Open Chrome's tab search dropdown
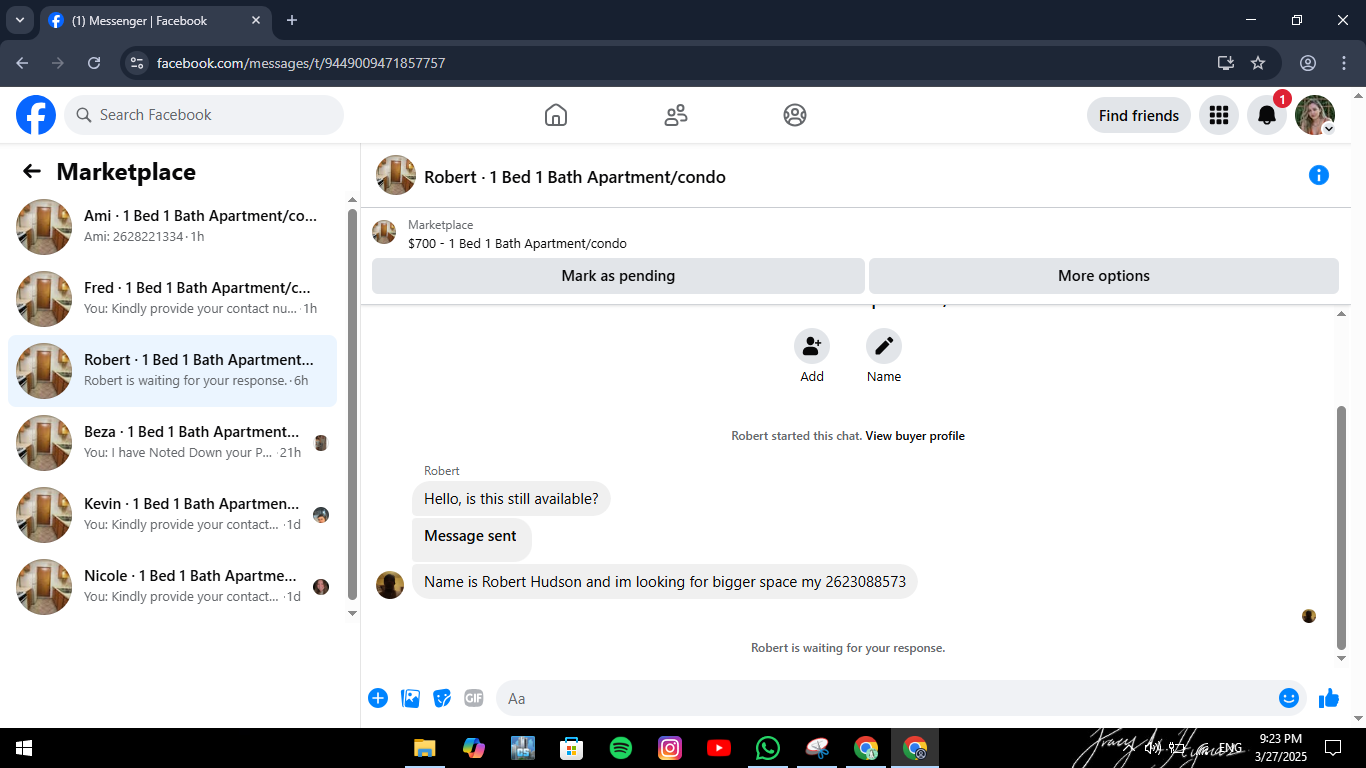 coord(20,20)
